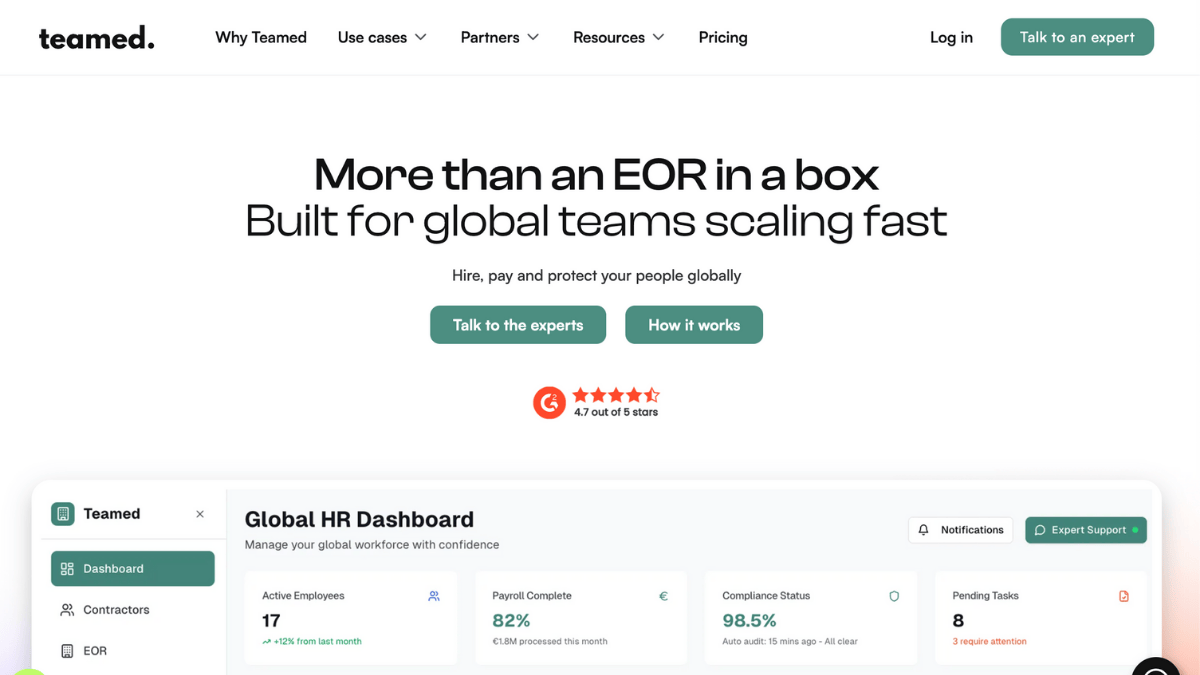Open the Log in link

pos(951,37)
